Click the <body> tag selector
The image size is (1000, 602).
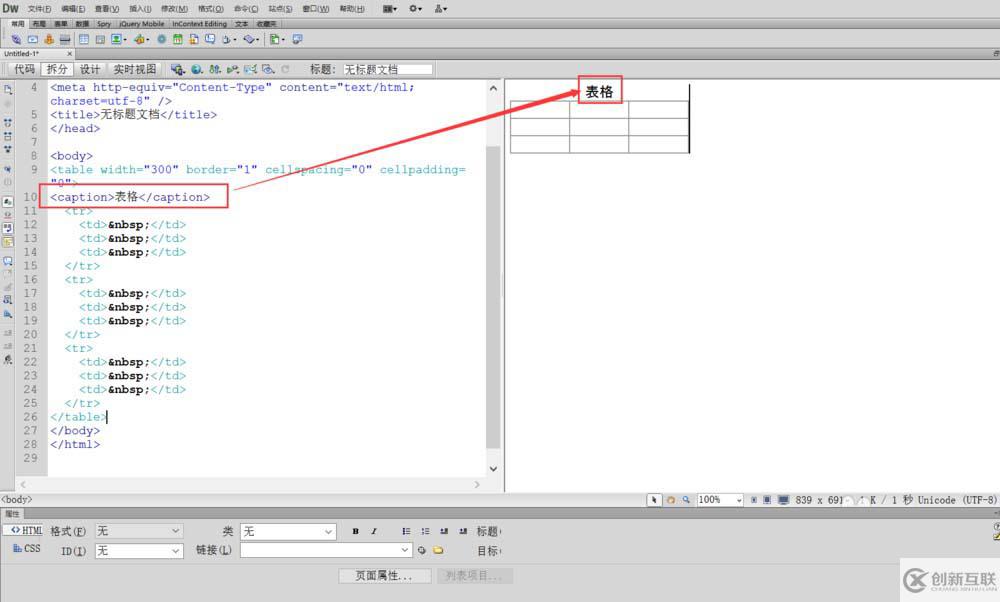pyautogui.click(x=17, y=499)
